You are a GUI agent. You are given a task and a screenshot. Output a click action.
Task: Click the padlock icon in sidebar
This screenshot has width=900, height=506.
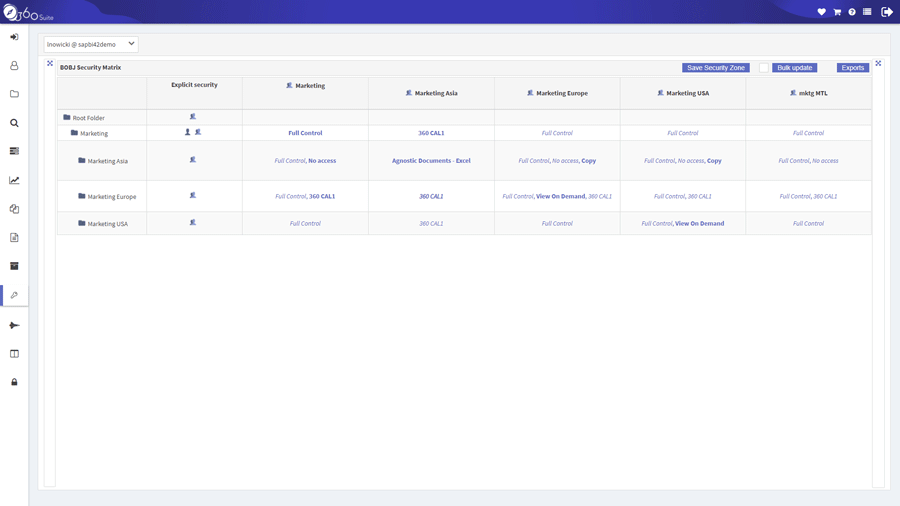14,382
